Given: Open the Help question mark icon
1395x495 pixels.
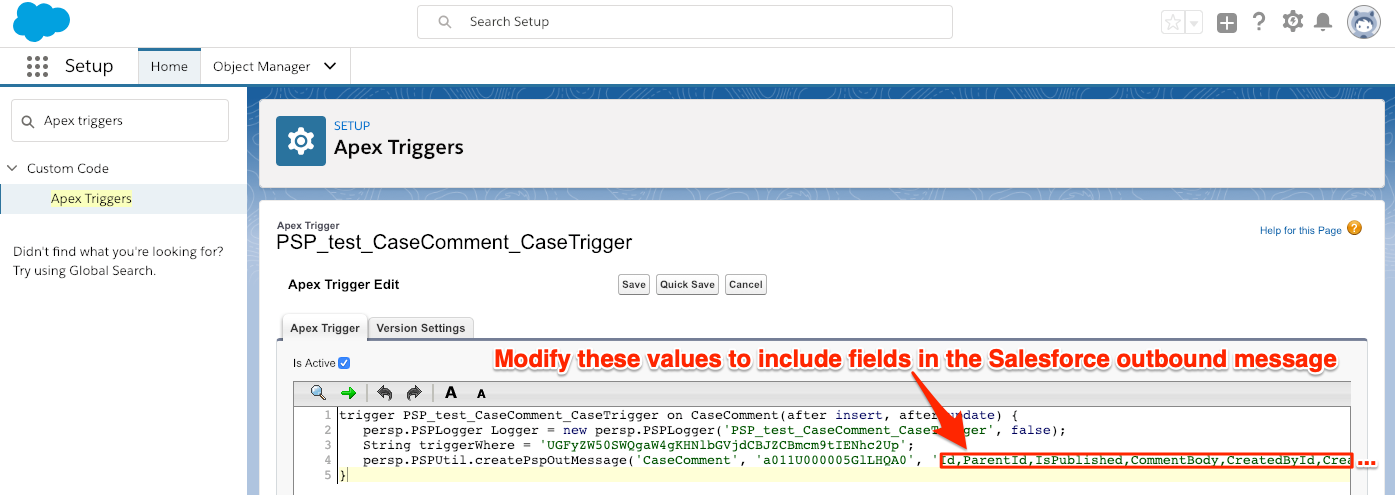Looking at the screenshot, I should [x=1260, y=22].
